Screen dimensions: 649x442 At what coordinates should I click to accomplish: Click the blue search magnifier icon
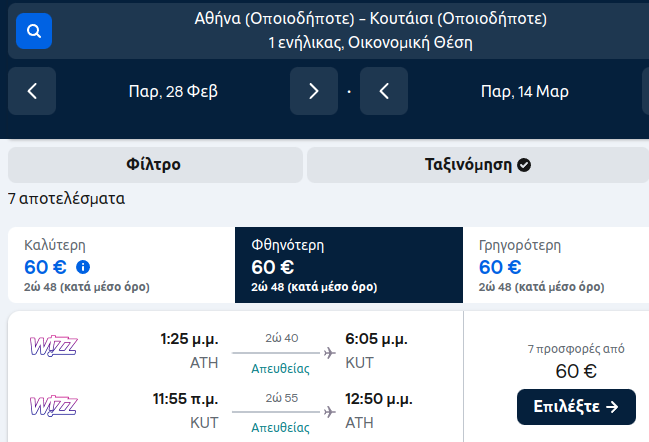[x=34, y=31]
